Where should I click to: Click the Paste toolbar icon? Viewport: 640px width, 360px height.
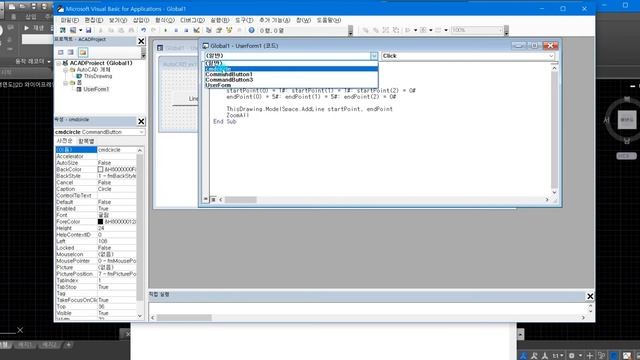pyautogui.click(x=121, y=30)
